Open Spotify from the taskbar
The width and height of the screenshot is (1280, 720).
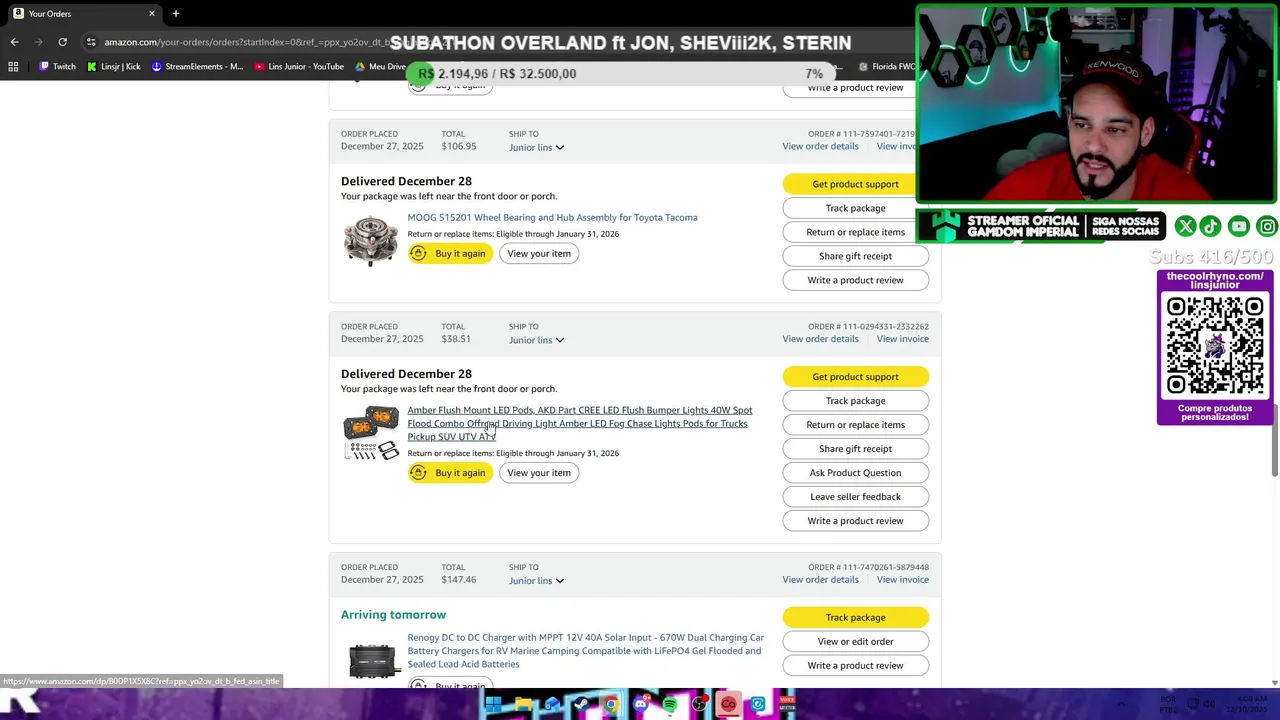tap(669, 705)
